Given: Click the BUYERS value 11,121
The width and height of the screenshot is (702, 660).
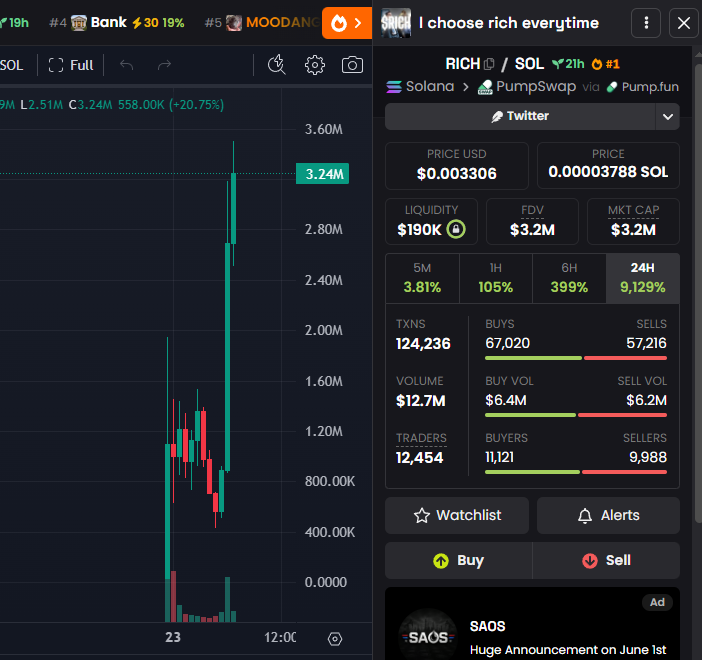Looking at the screenshot, I should coord(499,457).
